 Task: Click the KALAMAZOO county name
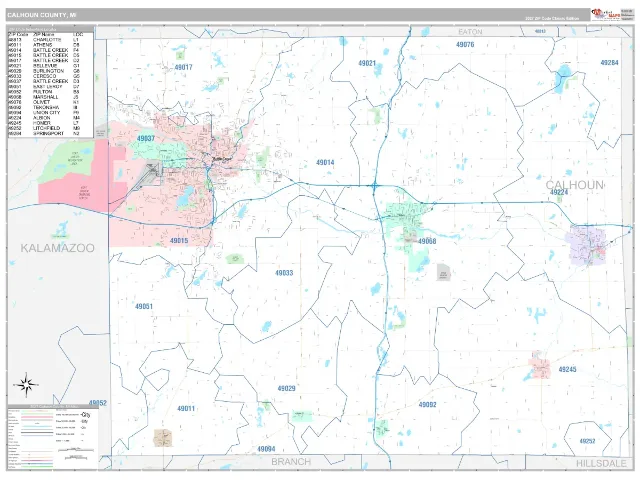58,248
